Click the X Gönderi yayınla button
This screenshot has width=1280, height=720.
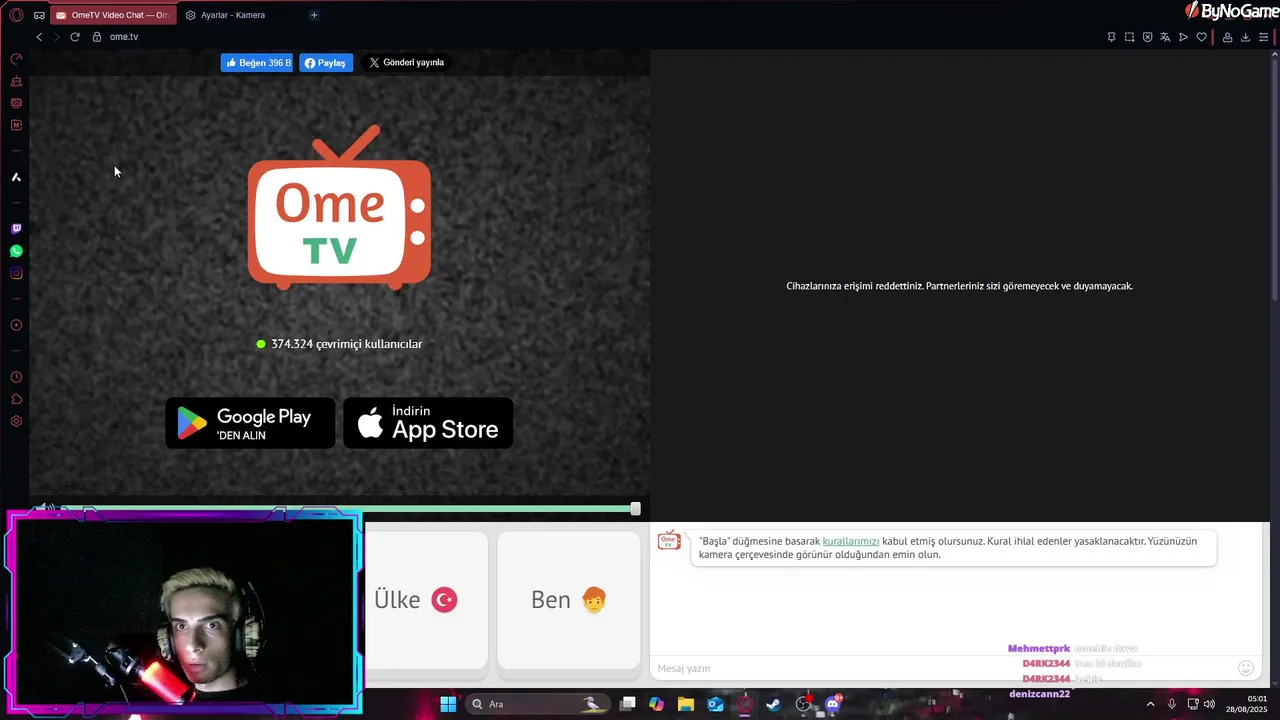[x=406, y=62]
